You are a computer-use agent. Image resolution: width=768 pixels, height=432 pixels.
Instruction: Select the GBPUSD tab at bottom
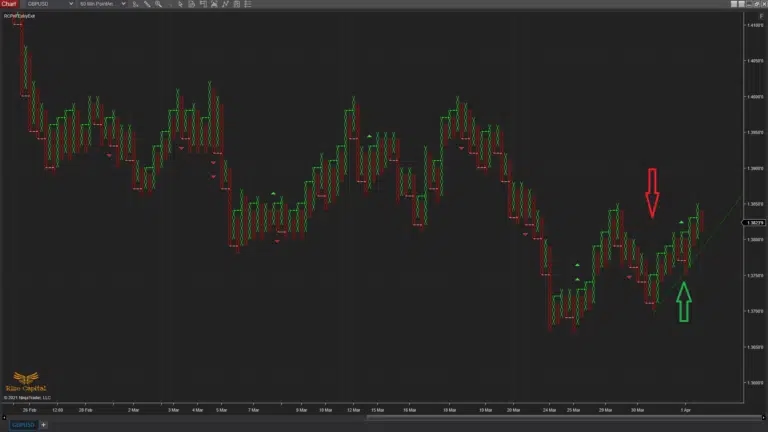(20, 424)
